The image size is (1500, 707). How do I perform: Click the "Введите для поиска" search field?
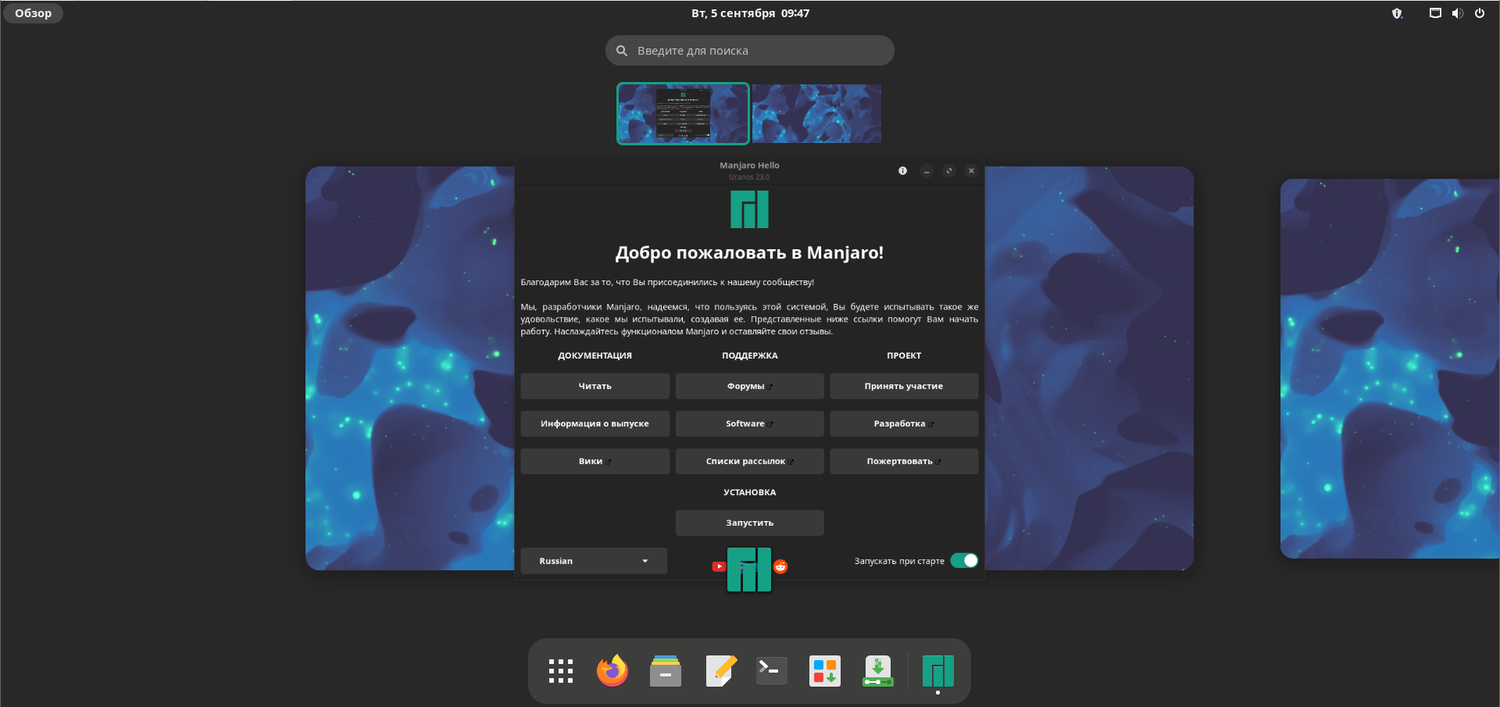(x=750, y=50)
